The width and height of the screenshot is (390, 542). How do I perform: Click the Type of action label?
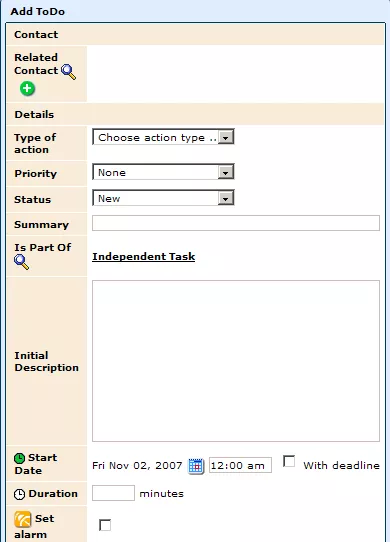(x=35, y=143)
